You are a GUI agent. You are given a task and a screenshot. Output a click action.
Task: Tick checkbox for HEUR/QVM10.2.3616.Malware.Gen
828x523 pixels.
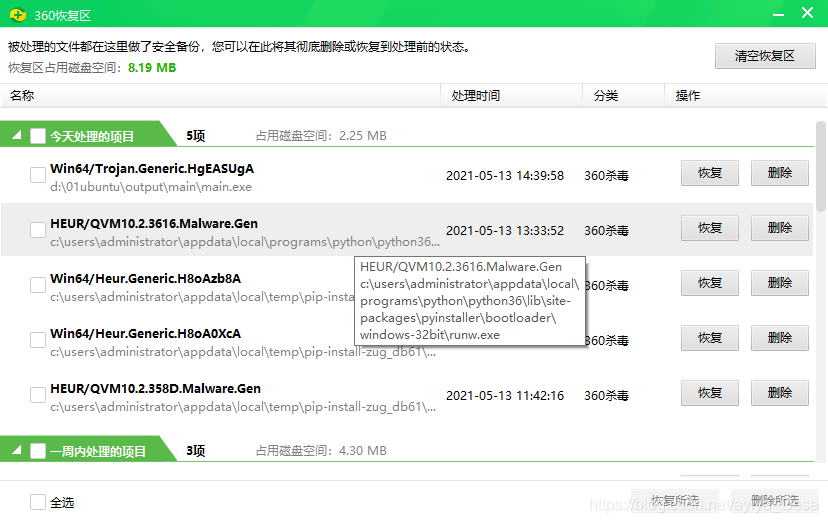pyautogui.click(x=37, y=230)
